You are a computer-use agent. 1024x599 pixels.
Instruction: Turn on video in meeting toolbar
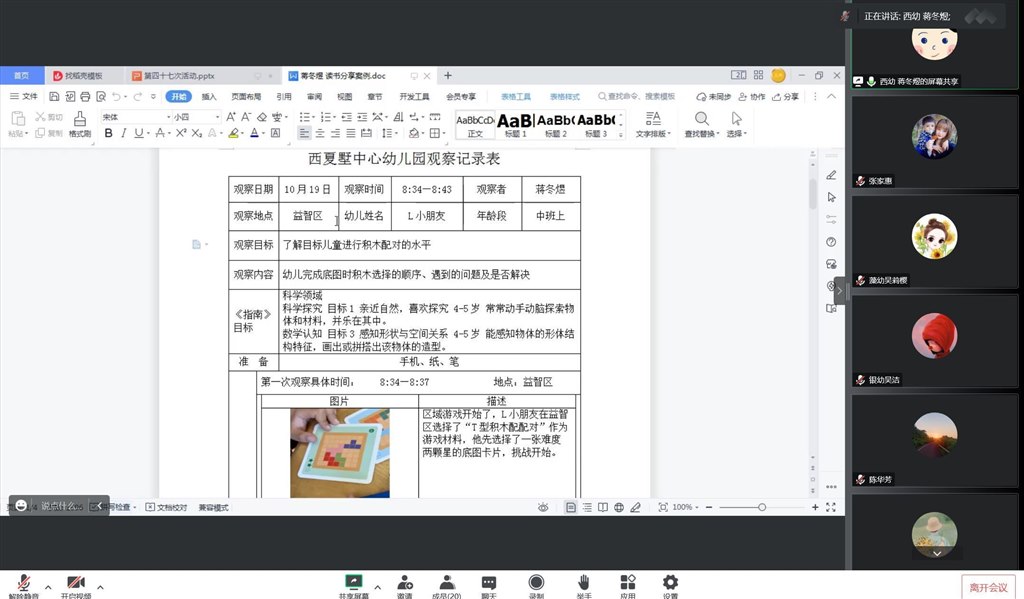tap(76, 586)
